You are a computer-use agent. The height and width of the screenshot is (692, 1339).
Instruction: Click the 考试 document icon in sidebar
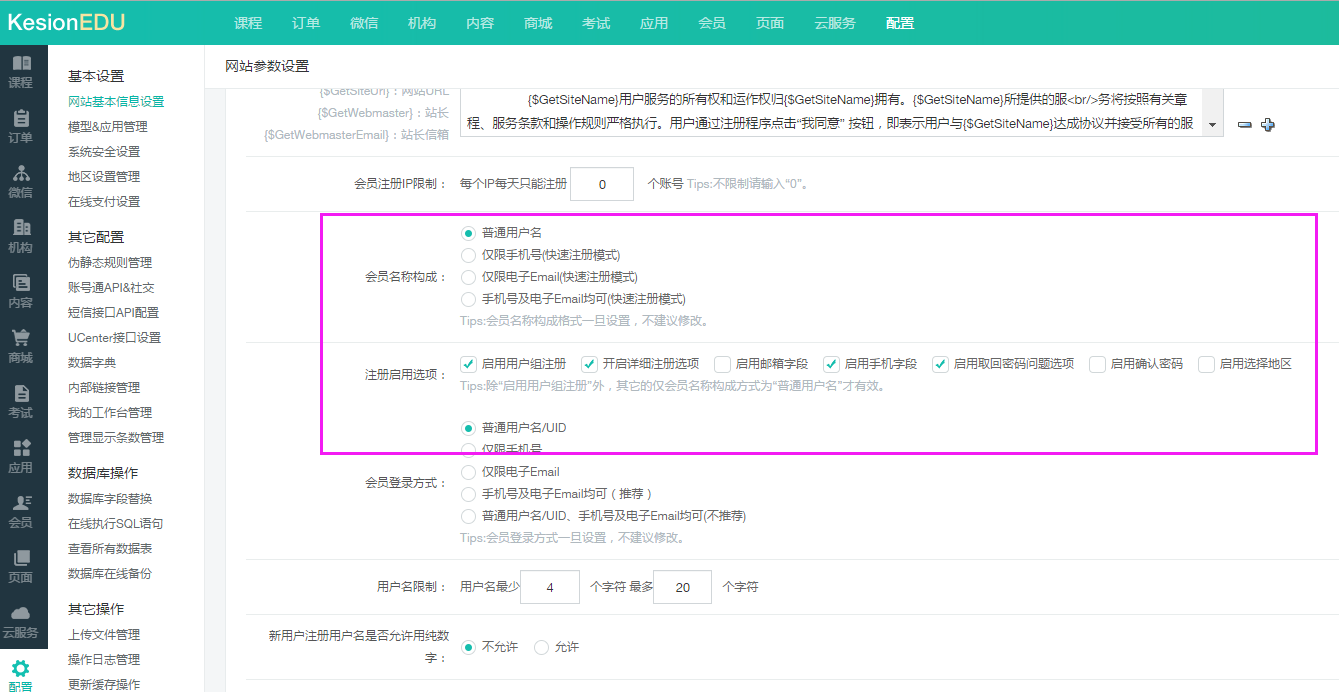[20, 393]
